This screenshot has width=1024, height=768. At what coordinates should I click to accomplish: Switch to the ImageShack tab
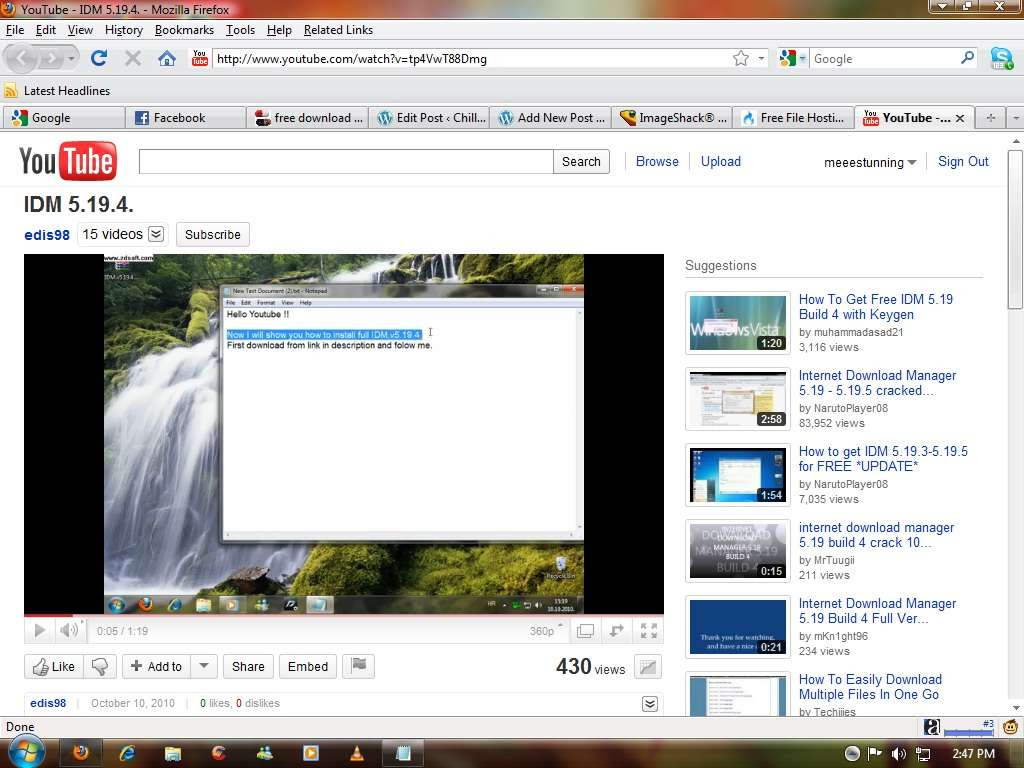click(x=672, y=118)
